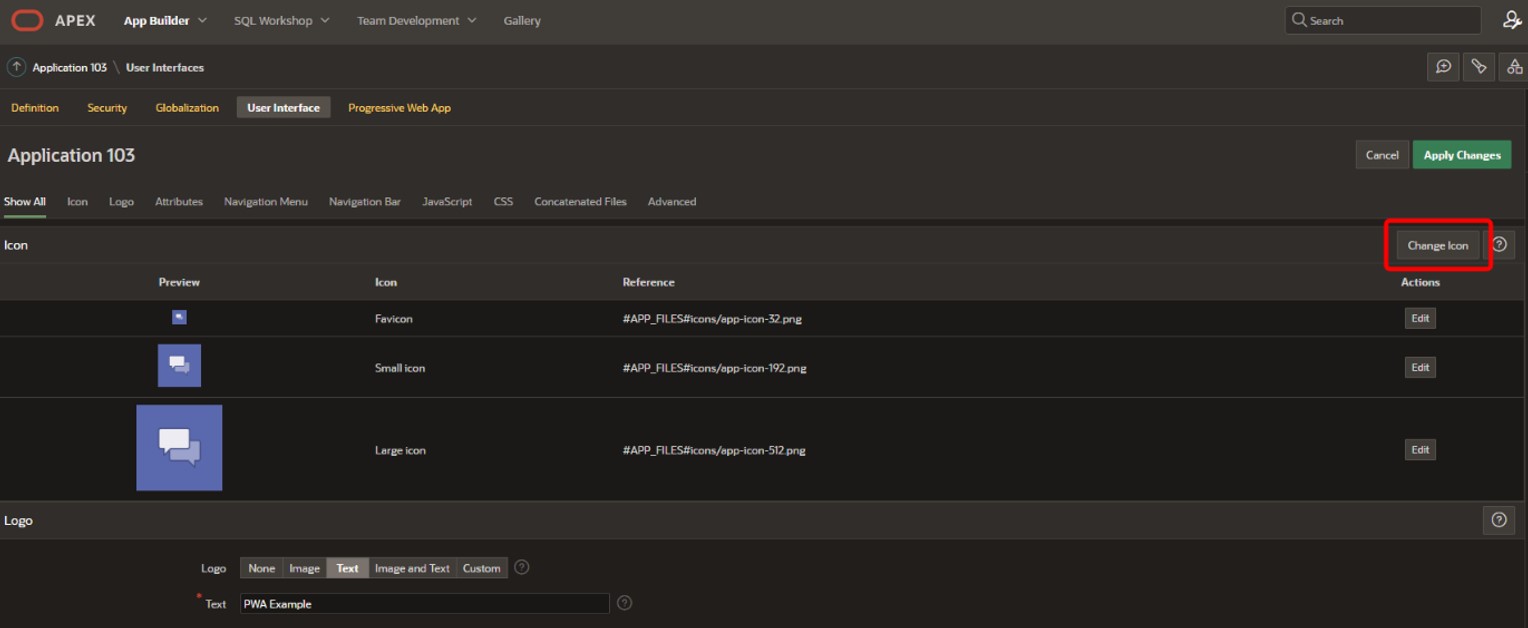Click the Cancel button
The image size is (1528, 628).
1382,155
